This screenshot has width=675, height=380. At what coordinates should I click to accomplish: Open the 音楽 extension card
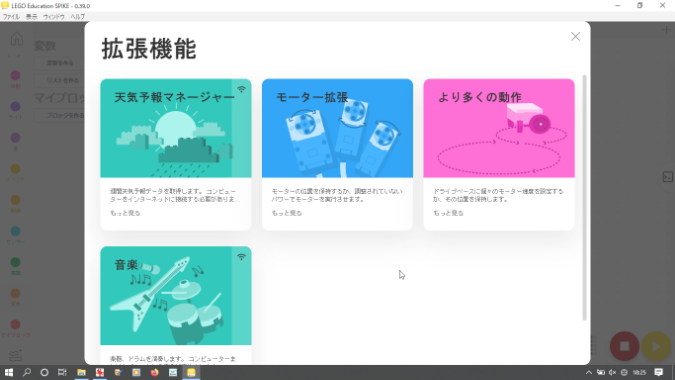click(x=176, y=305)
